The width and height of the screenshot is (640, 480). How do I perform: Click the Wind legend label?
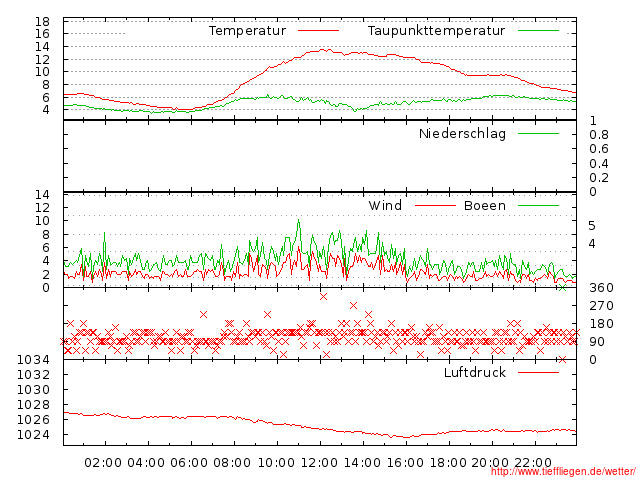(x=385, y=205)
